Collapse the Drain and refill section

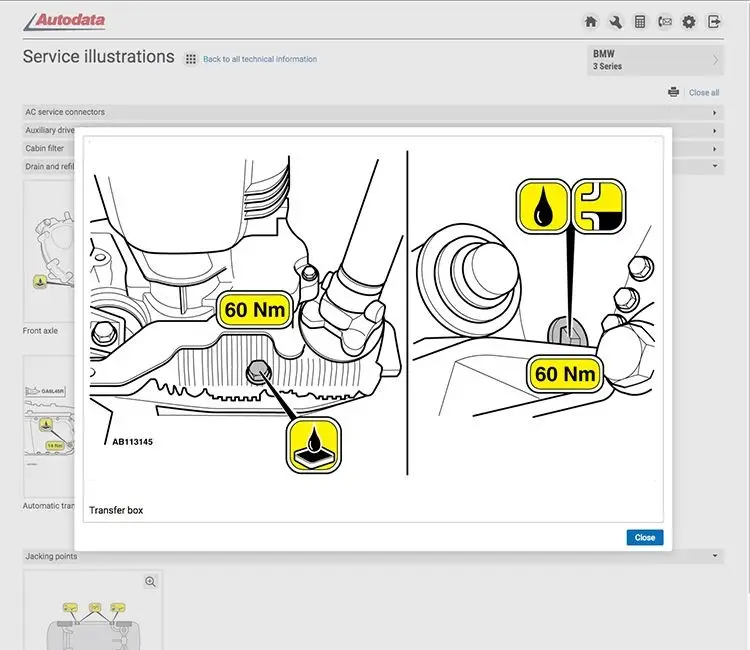[x=714, y=166]
